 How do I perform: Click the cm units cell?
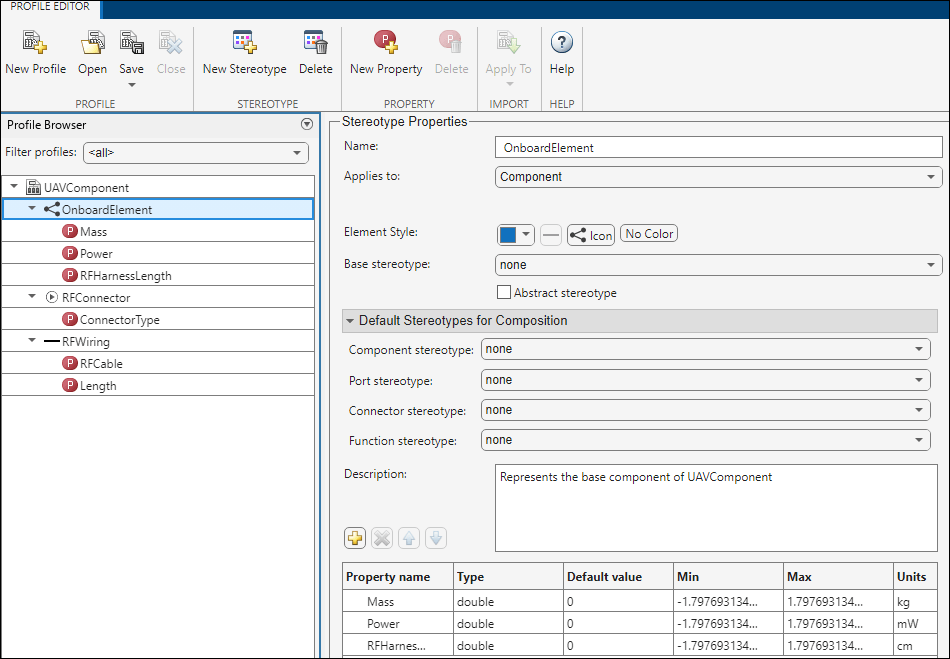[x=915, y=646]
